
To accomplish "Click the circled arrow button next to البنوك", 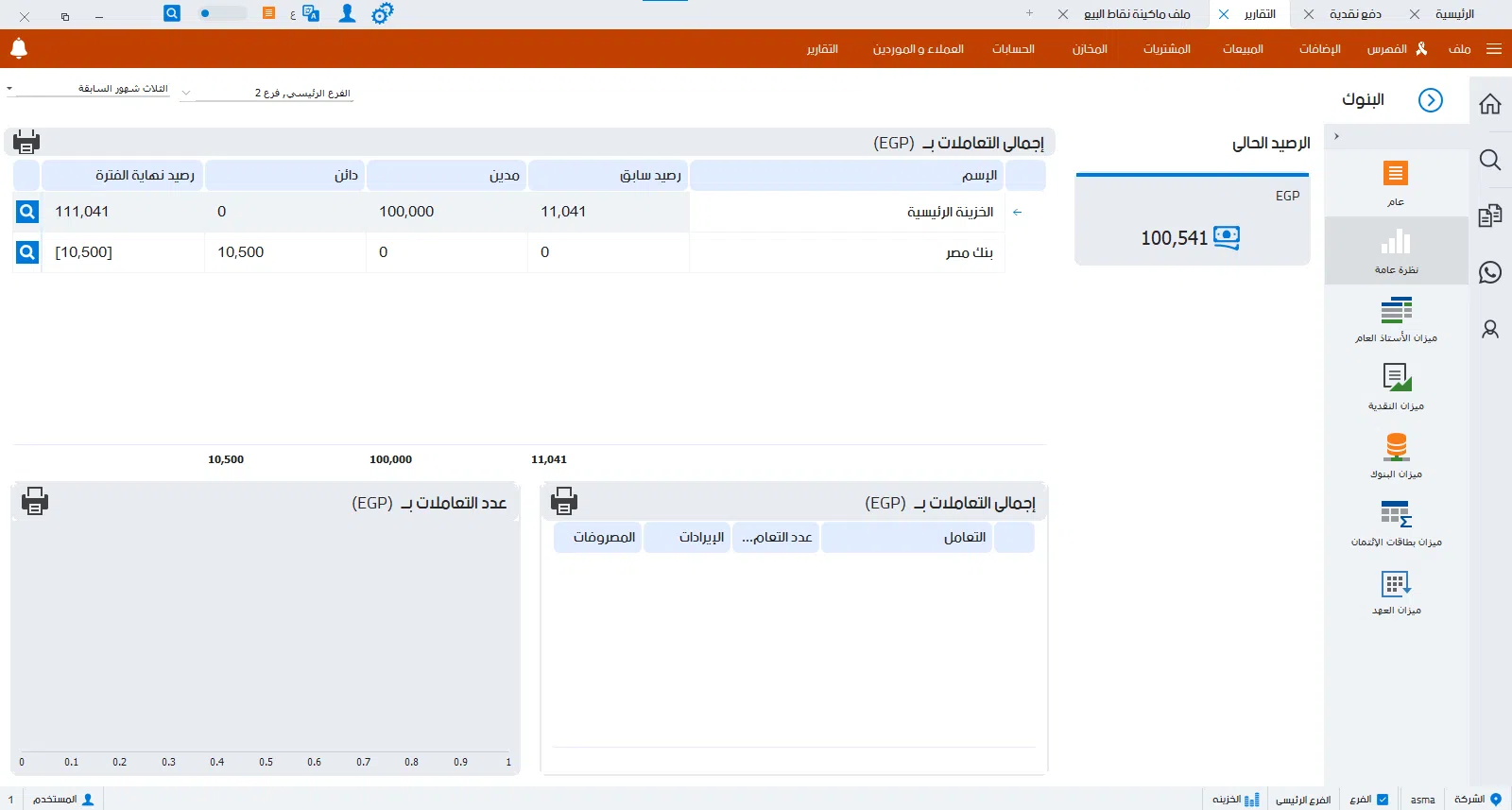I will 1431,100.
